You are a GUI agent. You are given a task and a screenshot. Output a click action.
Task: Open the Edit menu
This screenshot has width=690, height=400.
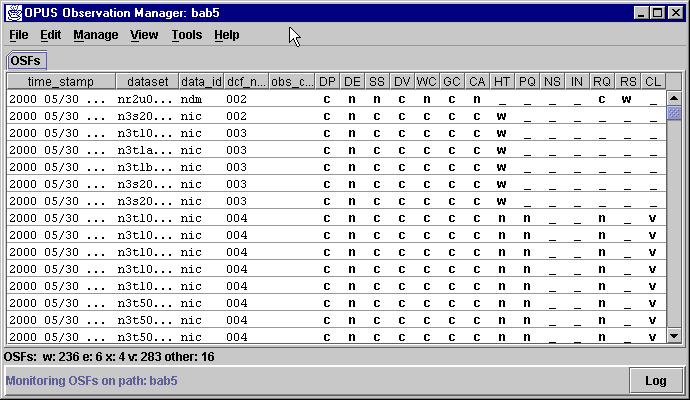(x=50, y=35)
